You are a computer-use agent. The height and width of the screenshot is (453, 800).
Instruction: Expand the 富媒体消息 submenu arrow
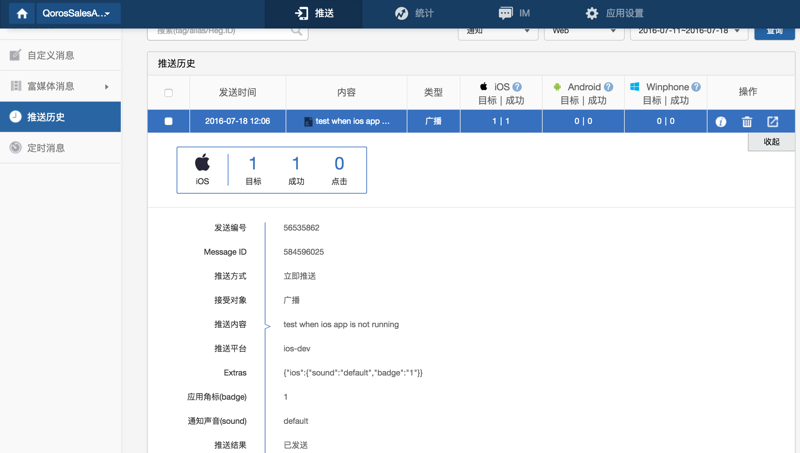(107, 87)
